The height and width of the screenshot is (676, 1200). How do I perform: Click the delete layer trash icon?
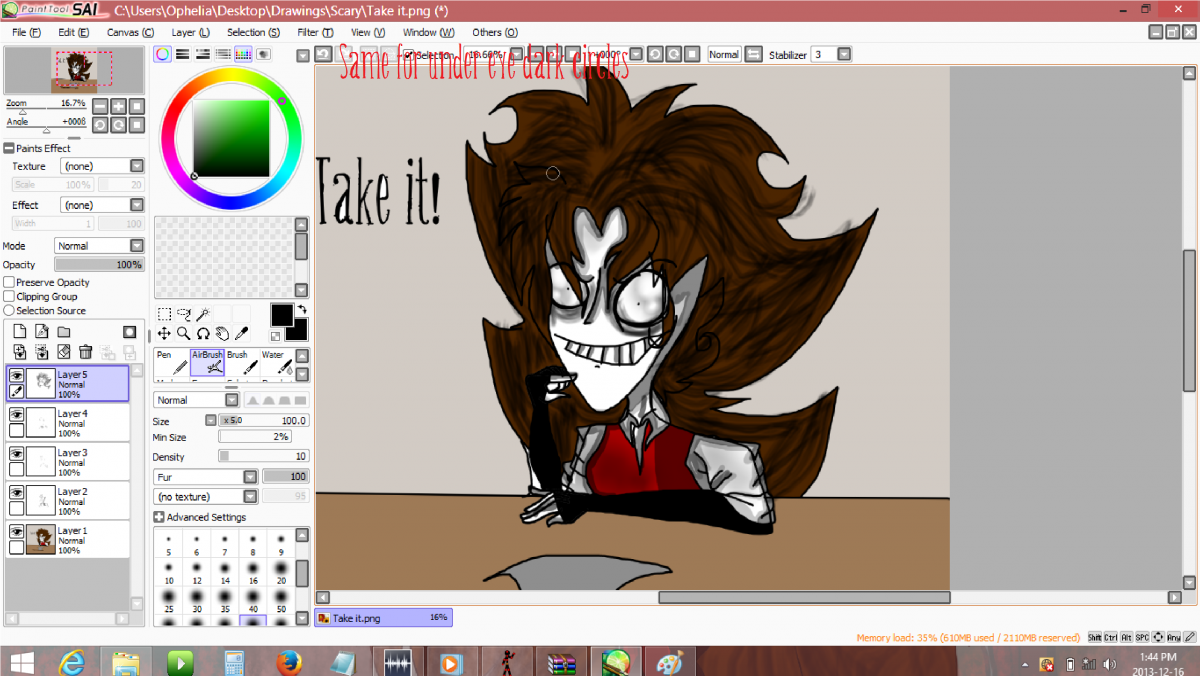[86, 352]
